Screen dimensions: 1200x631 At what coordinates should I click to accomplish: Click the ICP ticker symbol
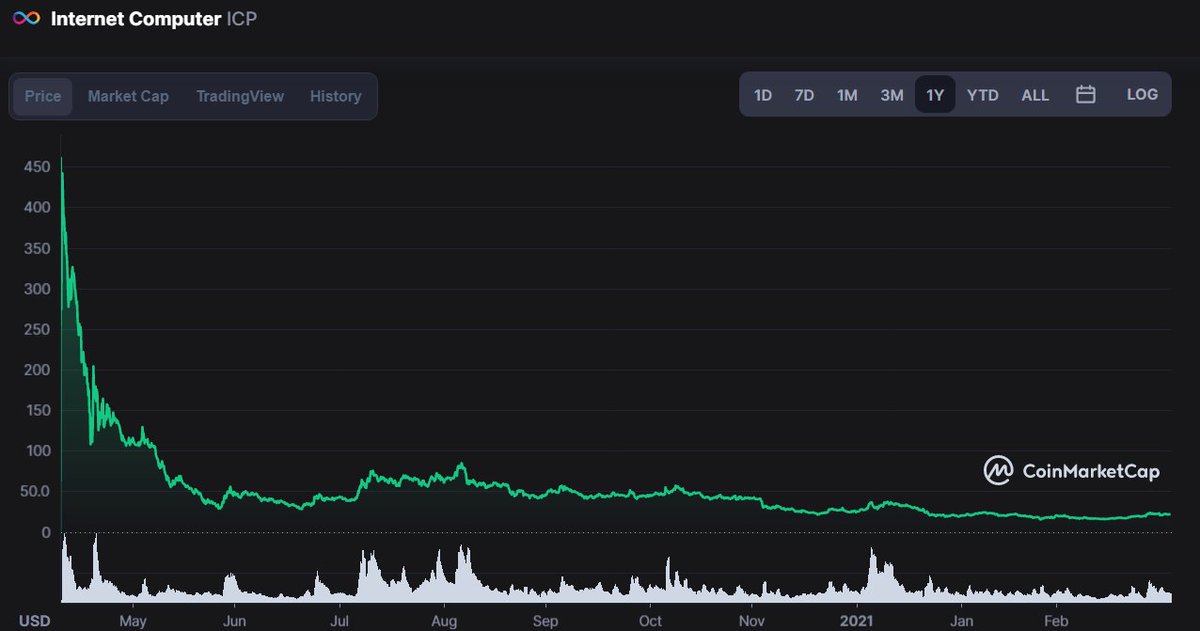(242, 19)
